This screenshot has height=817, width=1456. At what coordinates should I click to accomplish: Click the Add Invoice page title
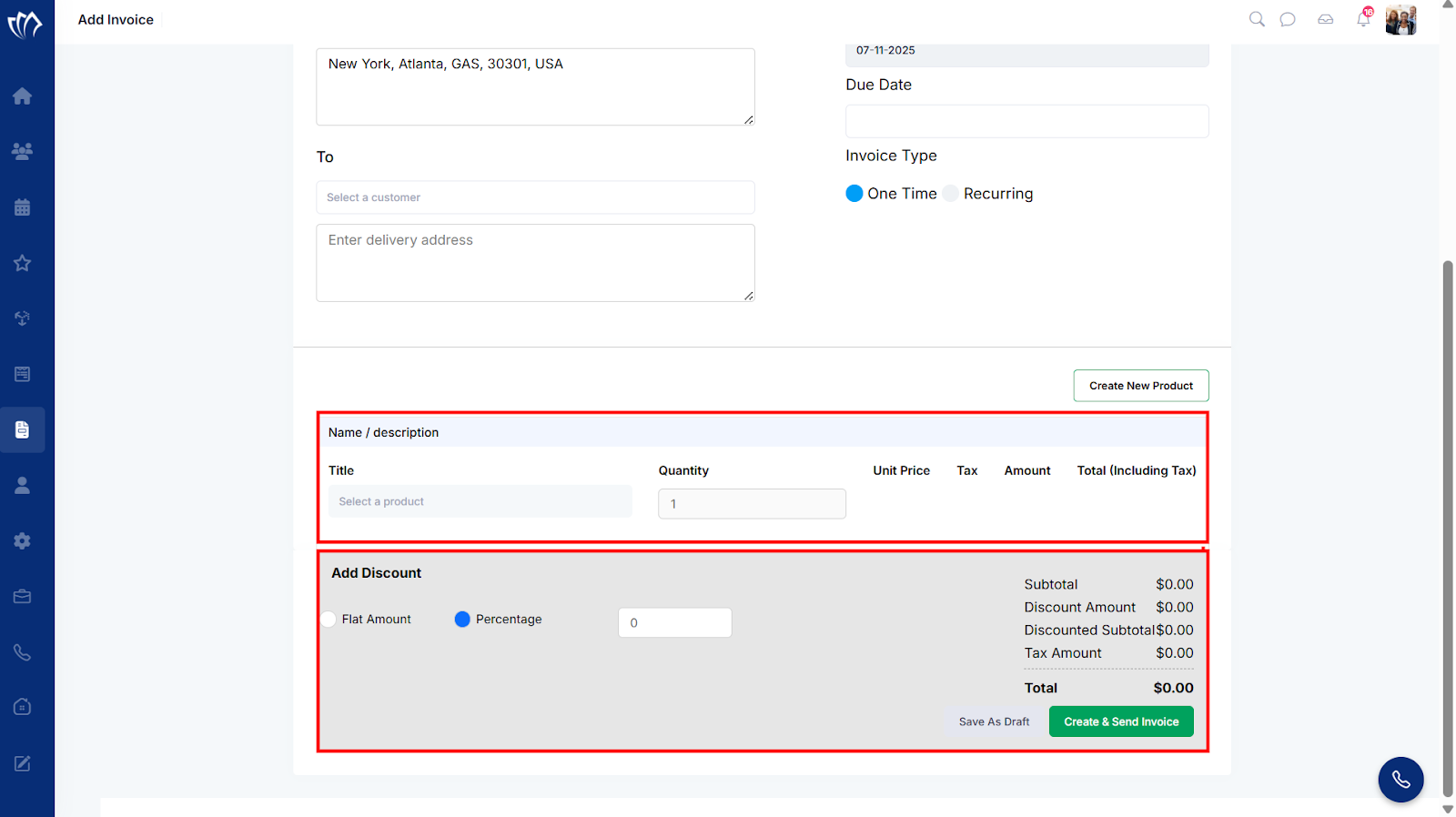point(116,20)
